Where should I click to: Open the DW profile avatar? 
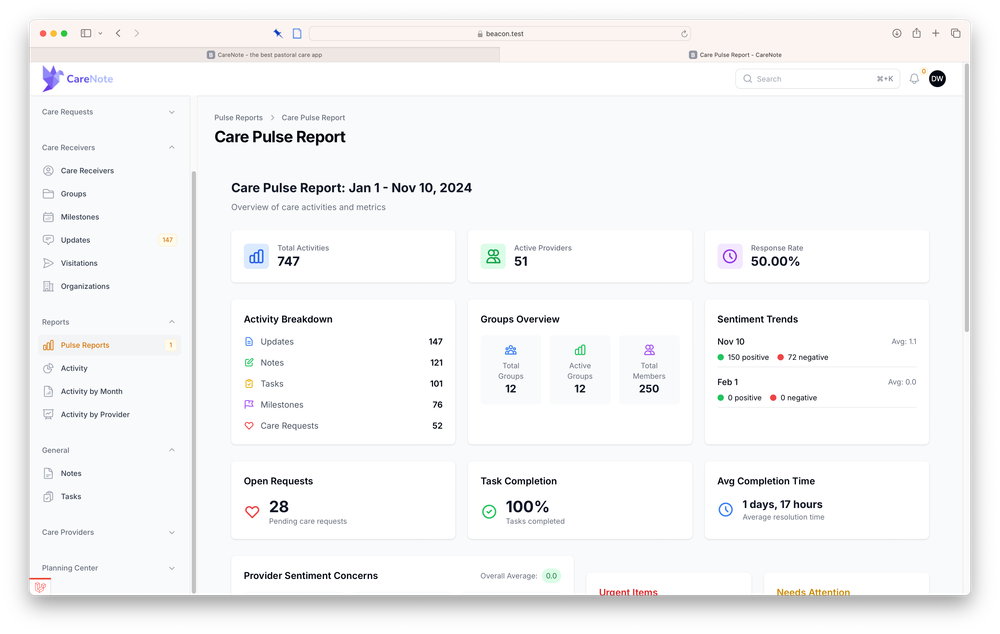937,78
